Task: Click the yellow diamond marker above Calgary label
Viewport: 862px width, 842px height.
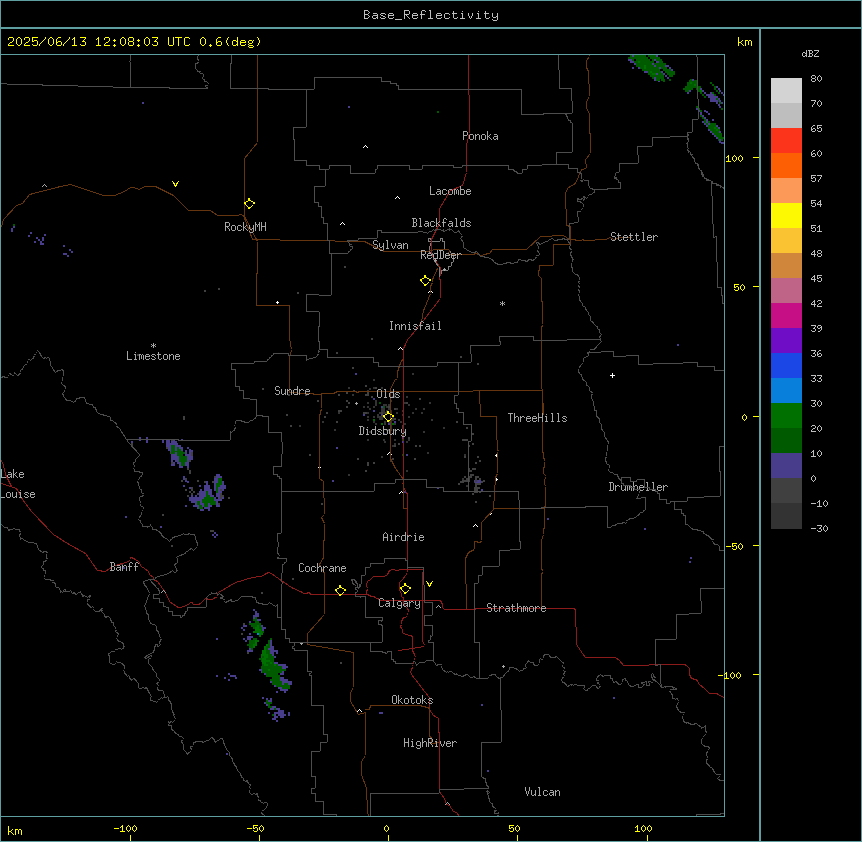Action: pyautogui.click(x=405, y=589)
